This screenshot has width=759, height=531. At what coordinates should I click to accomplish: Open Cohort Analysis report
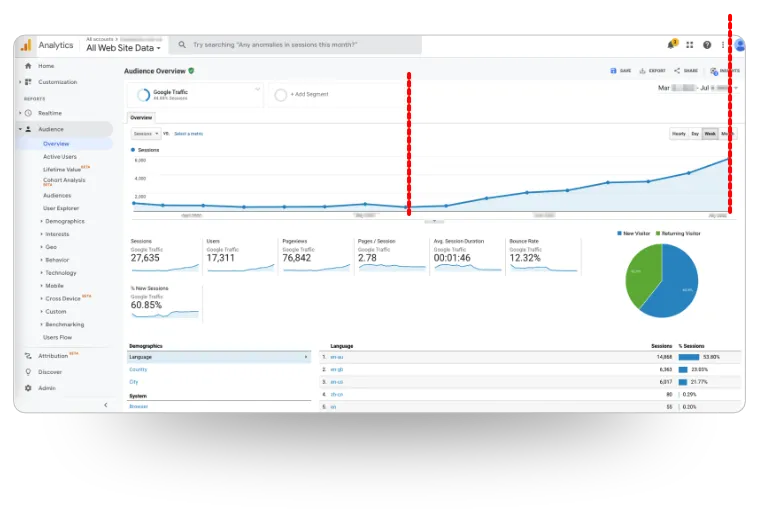click(x=64, y=180)
